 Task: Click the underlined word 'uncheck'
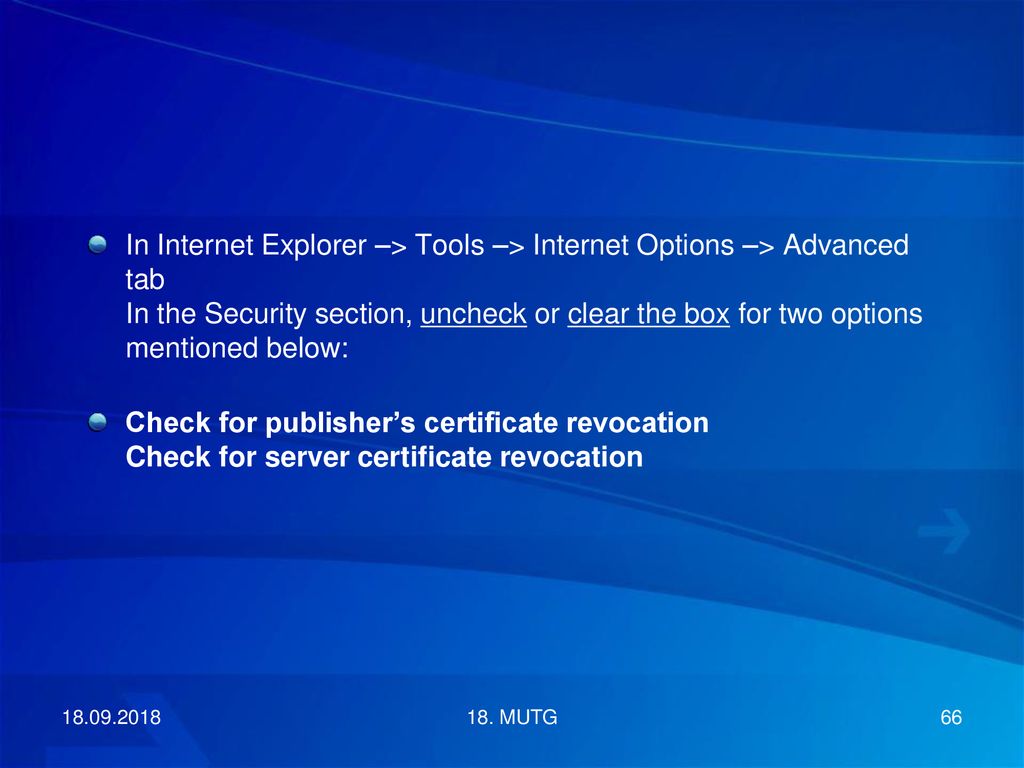click(473, 314)
